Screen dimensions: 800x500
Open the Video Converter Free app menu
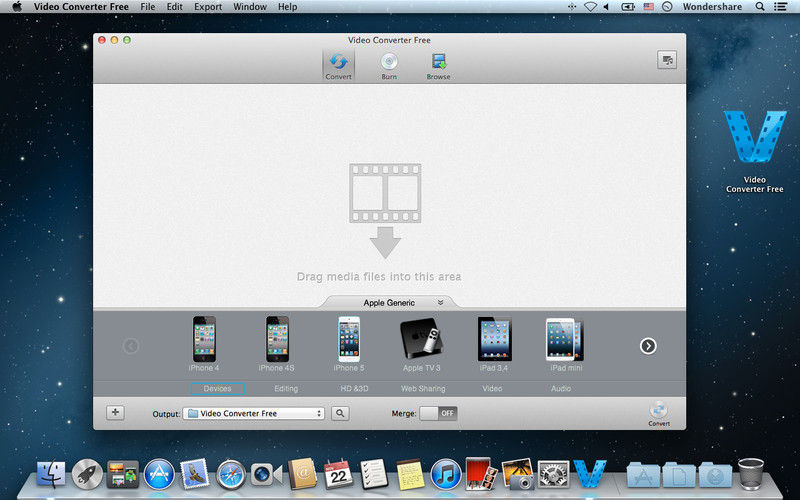[81, 7]
